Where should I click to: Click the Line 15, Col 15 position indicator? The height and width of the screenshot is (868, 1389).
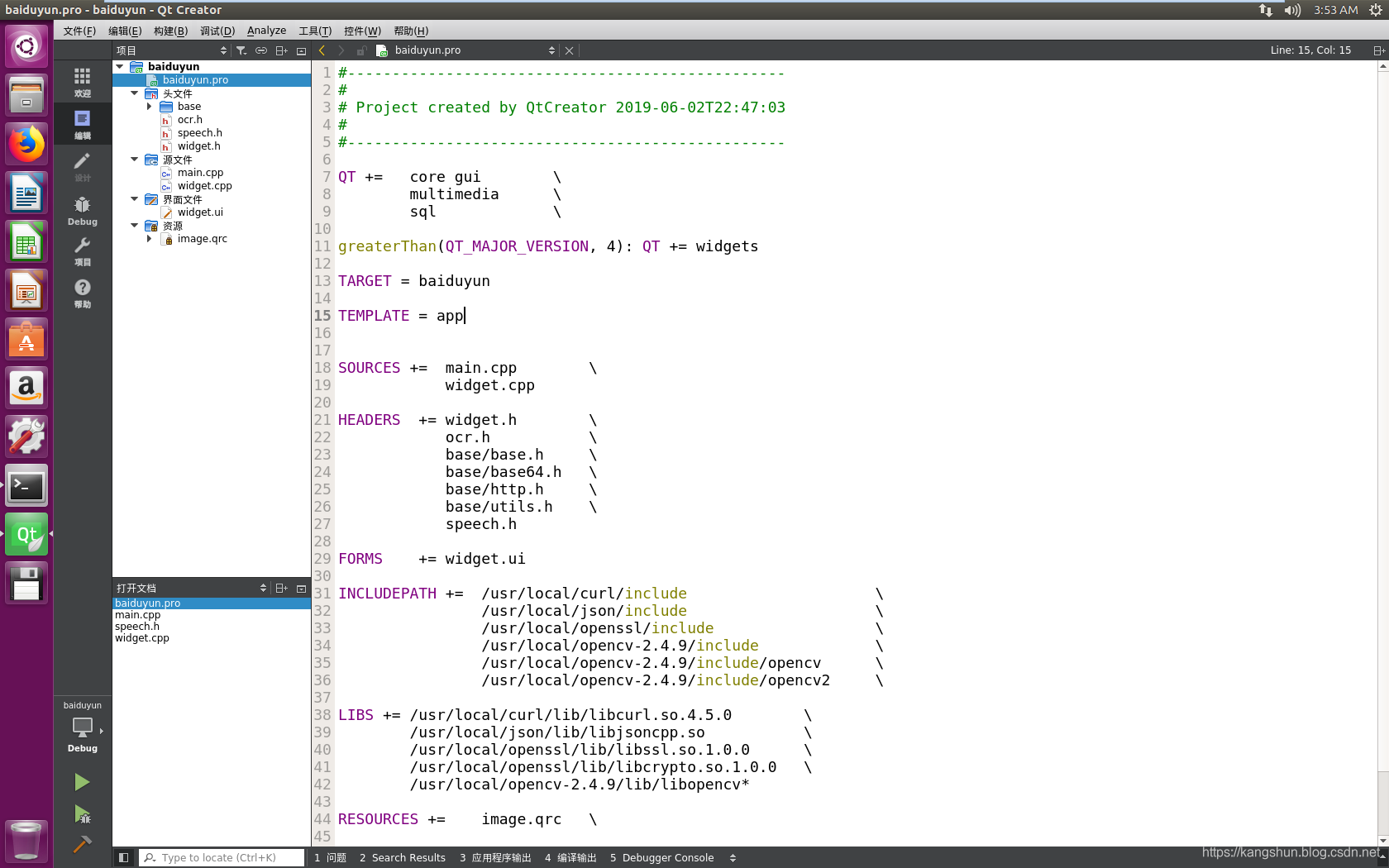[x=1310, y=50]
